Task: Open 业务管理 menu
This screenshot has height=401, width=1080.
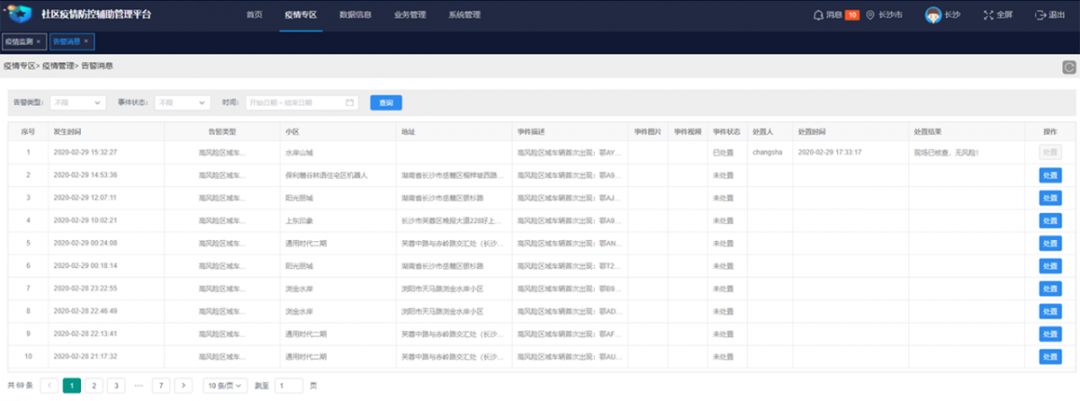Action: [410, 15]
